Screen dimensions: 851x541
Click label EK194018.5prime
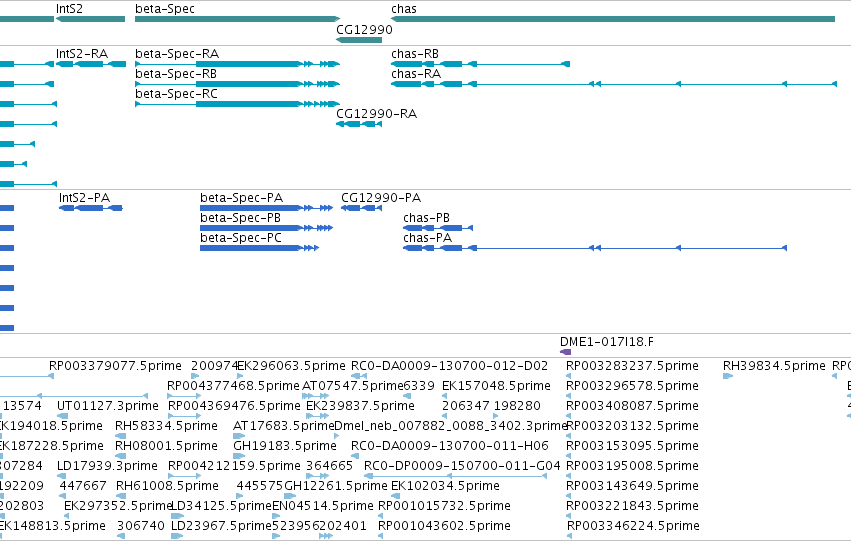[x=52, y=426]
